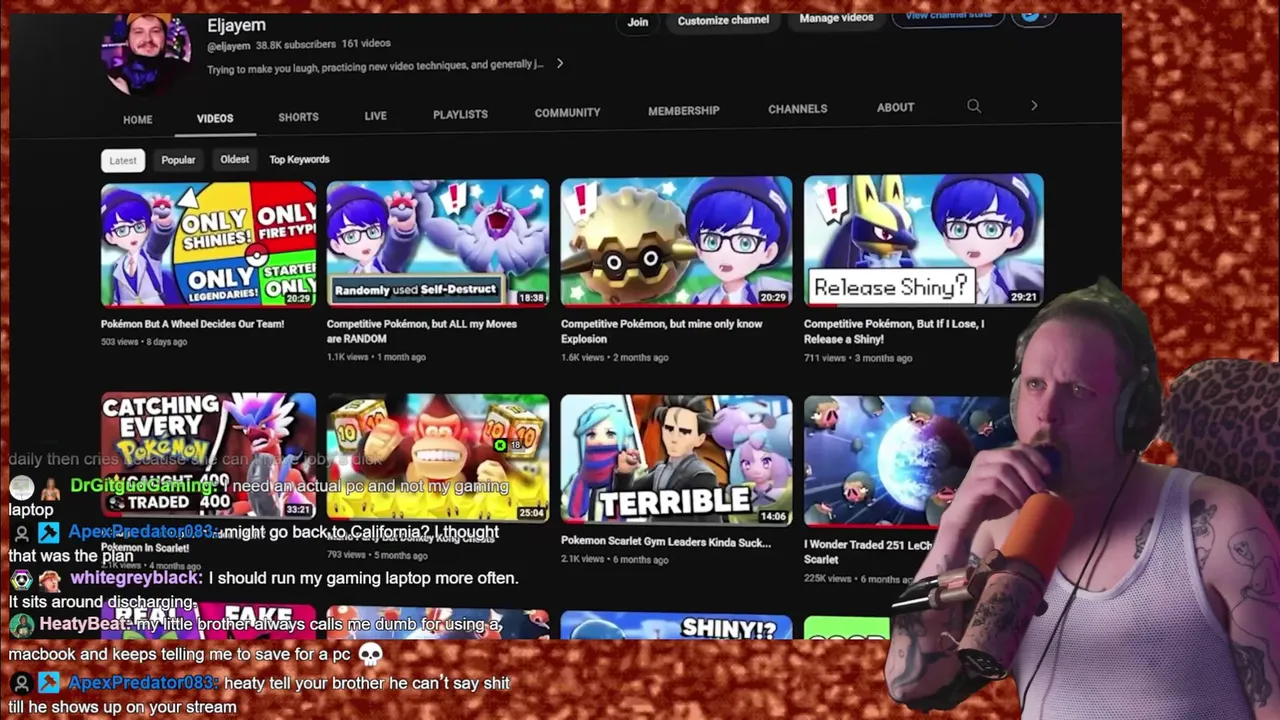Click the 503 views • 8 days ago text
This screenshot has height=720, width=1280.
[144, 342]
